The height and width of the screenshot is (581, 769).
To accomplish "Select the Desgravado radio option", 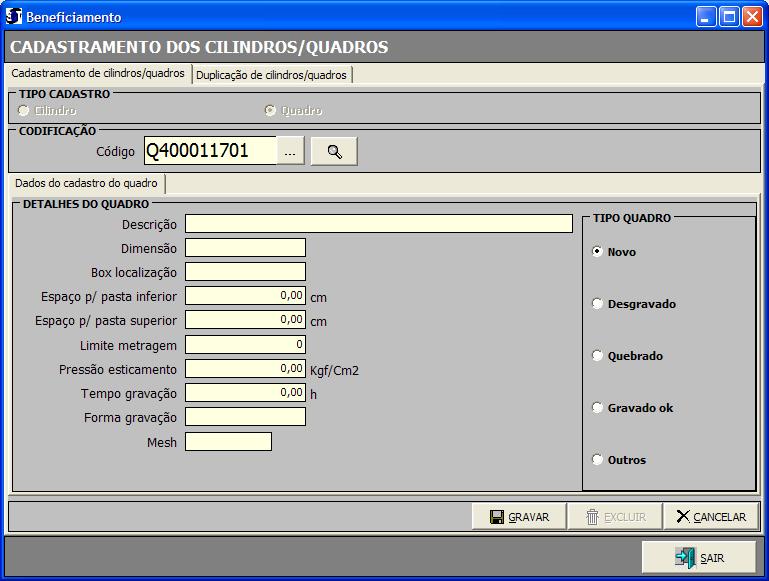I will (598, 304).
